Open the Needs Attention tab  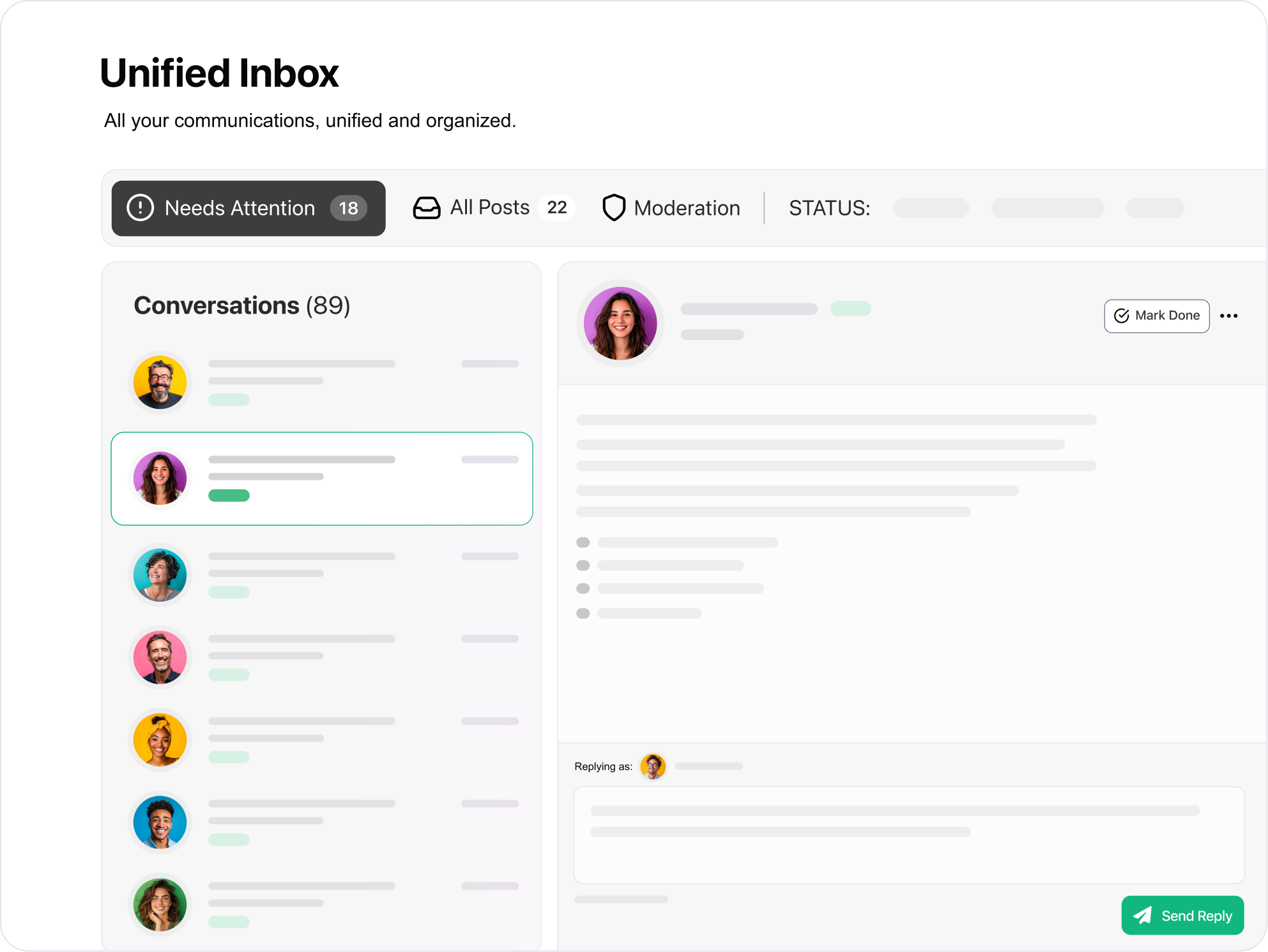(x=248, y=208)
